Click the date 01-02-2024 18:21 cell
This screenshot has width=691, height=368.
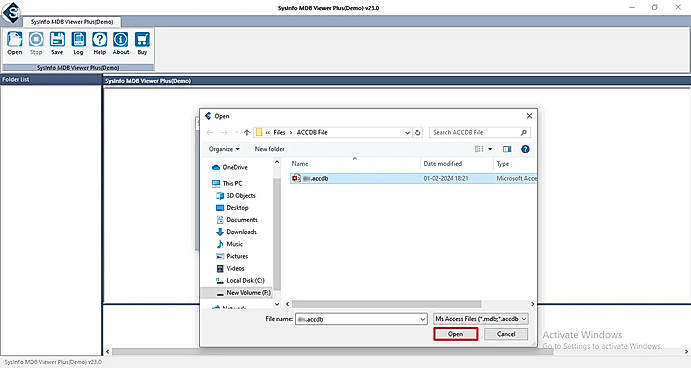point(446,178)
